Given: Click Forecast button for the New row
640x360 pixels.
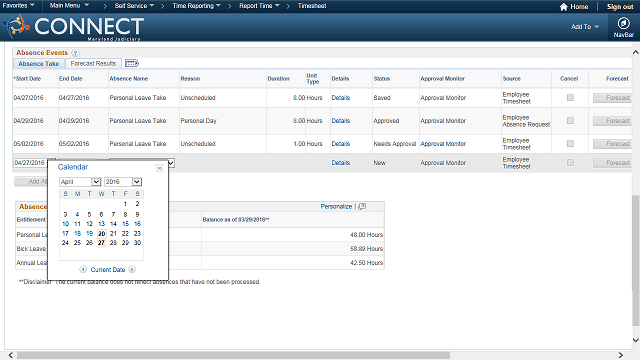Looking at the screenshot, I should coord(612,163).
